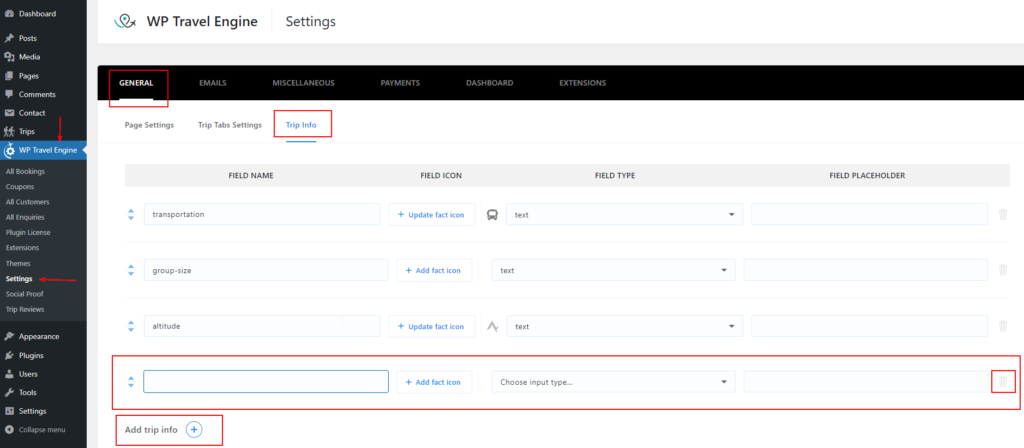1024x448 pixels.
Task: Click the Pages icon in sidebar
Action: (9, 76)
